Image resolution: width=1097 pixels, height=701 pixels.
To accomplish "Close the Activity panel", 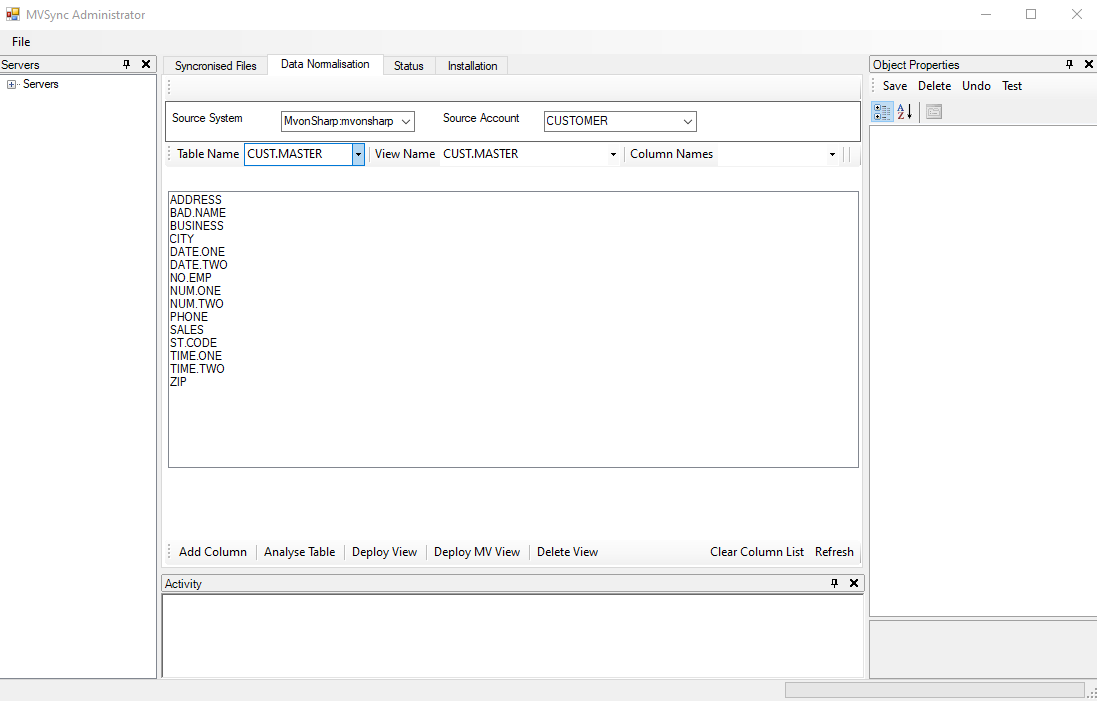I will [x=853, y=583].
